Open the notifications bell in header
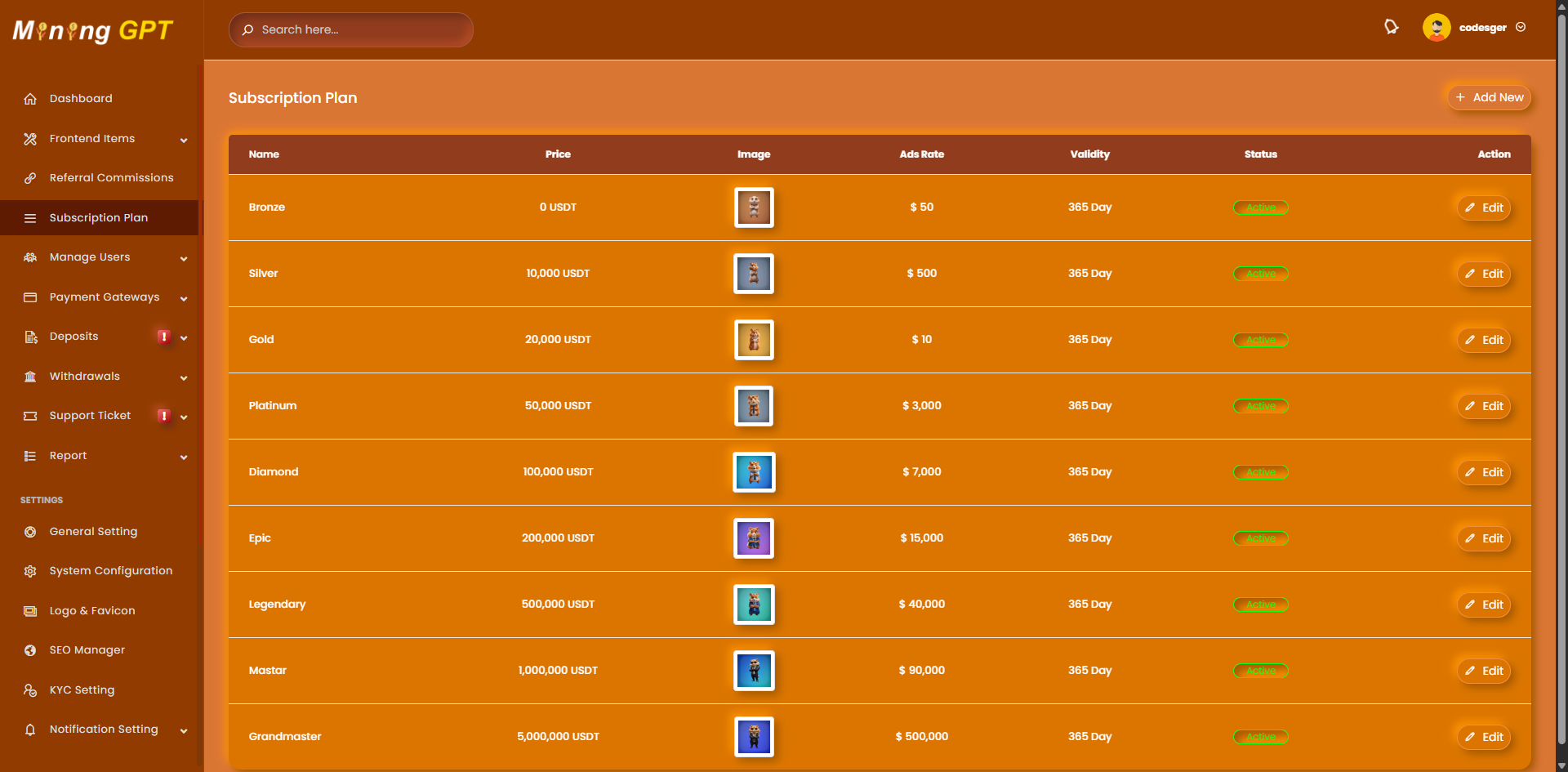The height and width of the screenshot is (772, 1568). 1392,27
